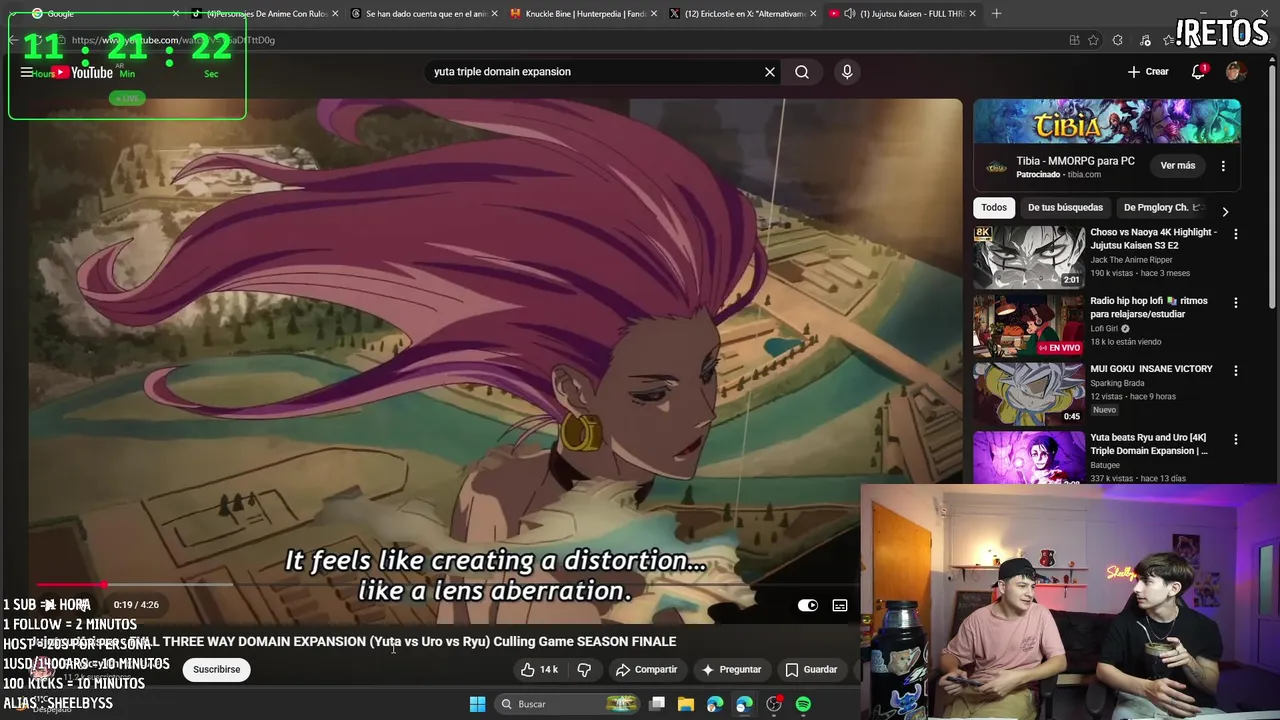The height and width of the screenshot is (720, 1280).
Task: Open Task View from the taskbar
Action: click(x=657, y=704)
